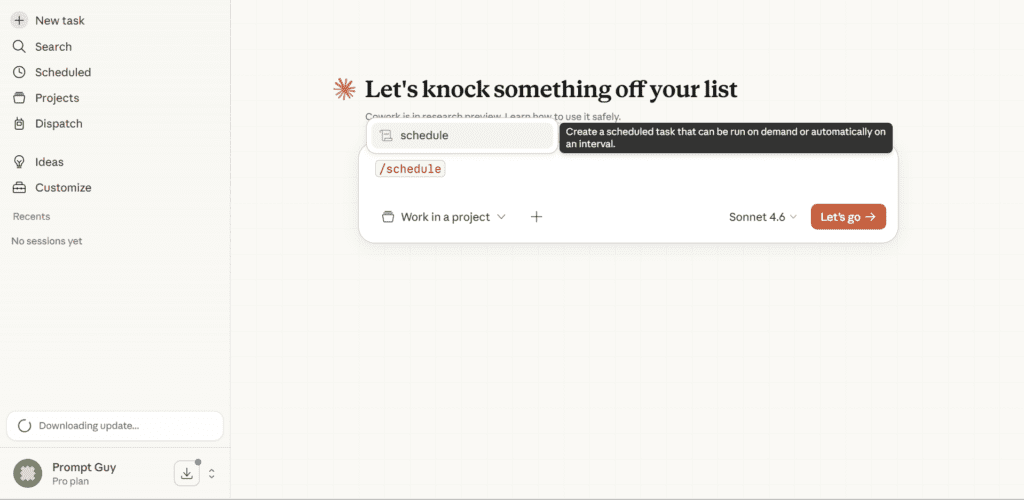This screenshot has width=1024, height=500.
Task: Click the Downloading update status pill
Action: 114,426
